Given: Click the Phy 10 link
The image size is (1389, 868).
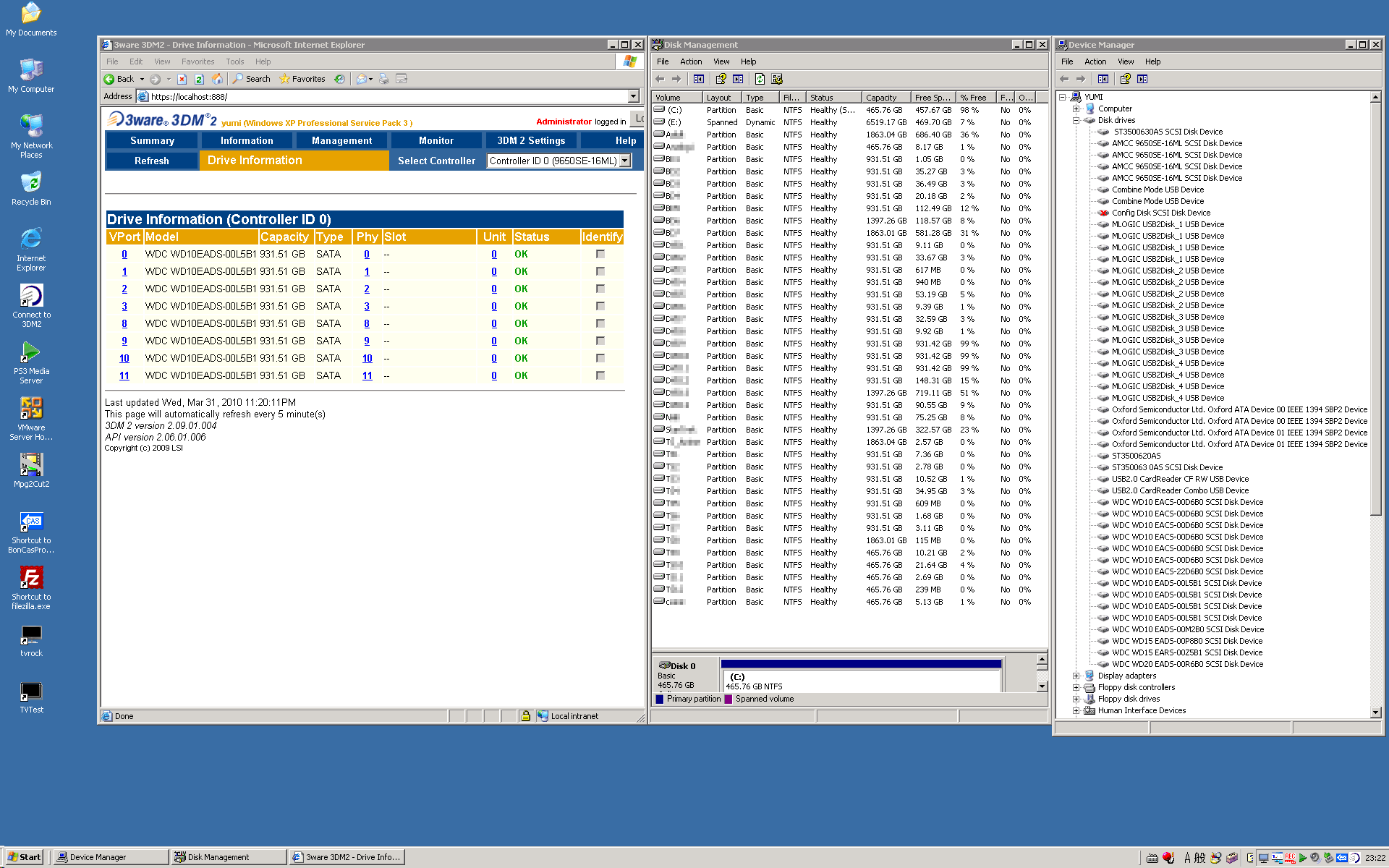Looking at the screenshot, I should point(368,358).
